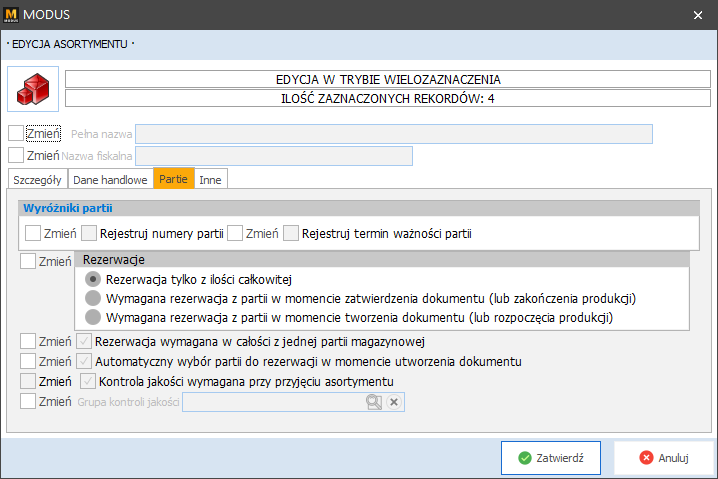Image resolution: width=718 pixels, height=479 pixels.
Task: Choose reservation at document zatwierdzenia option
Action: point(93,298)
